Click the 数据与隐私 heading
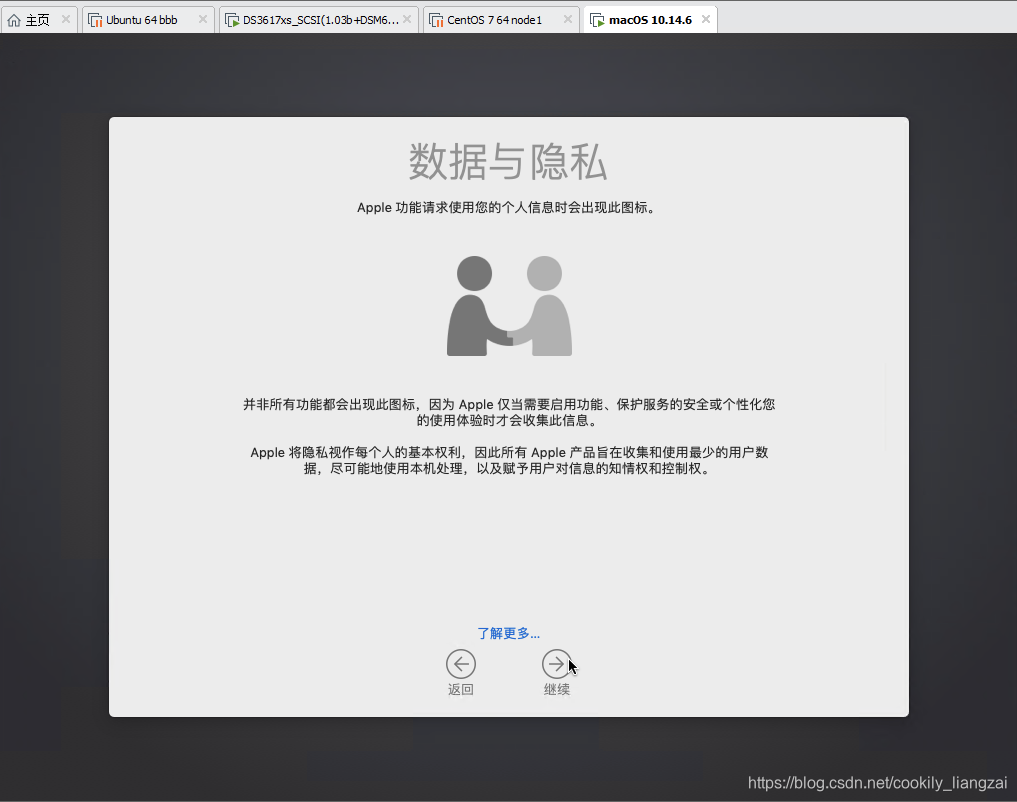 508,161
